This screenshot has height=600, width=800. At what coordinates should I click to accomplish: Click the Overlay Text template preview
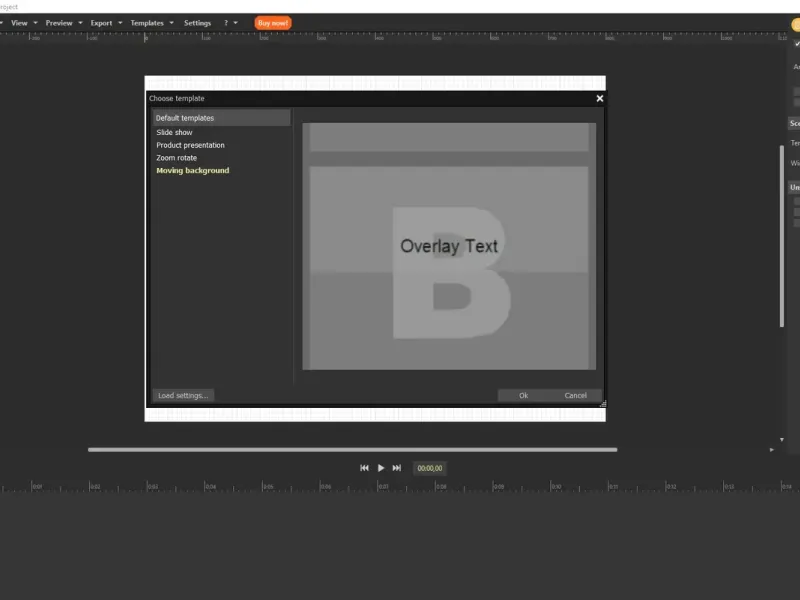pos(449,246)
